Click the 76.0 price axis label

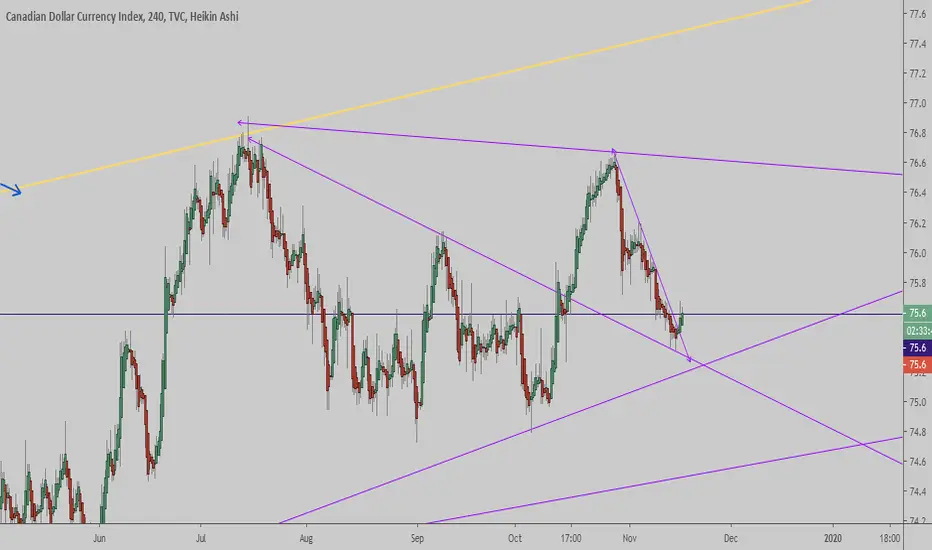(x=918, y=253)
